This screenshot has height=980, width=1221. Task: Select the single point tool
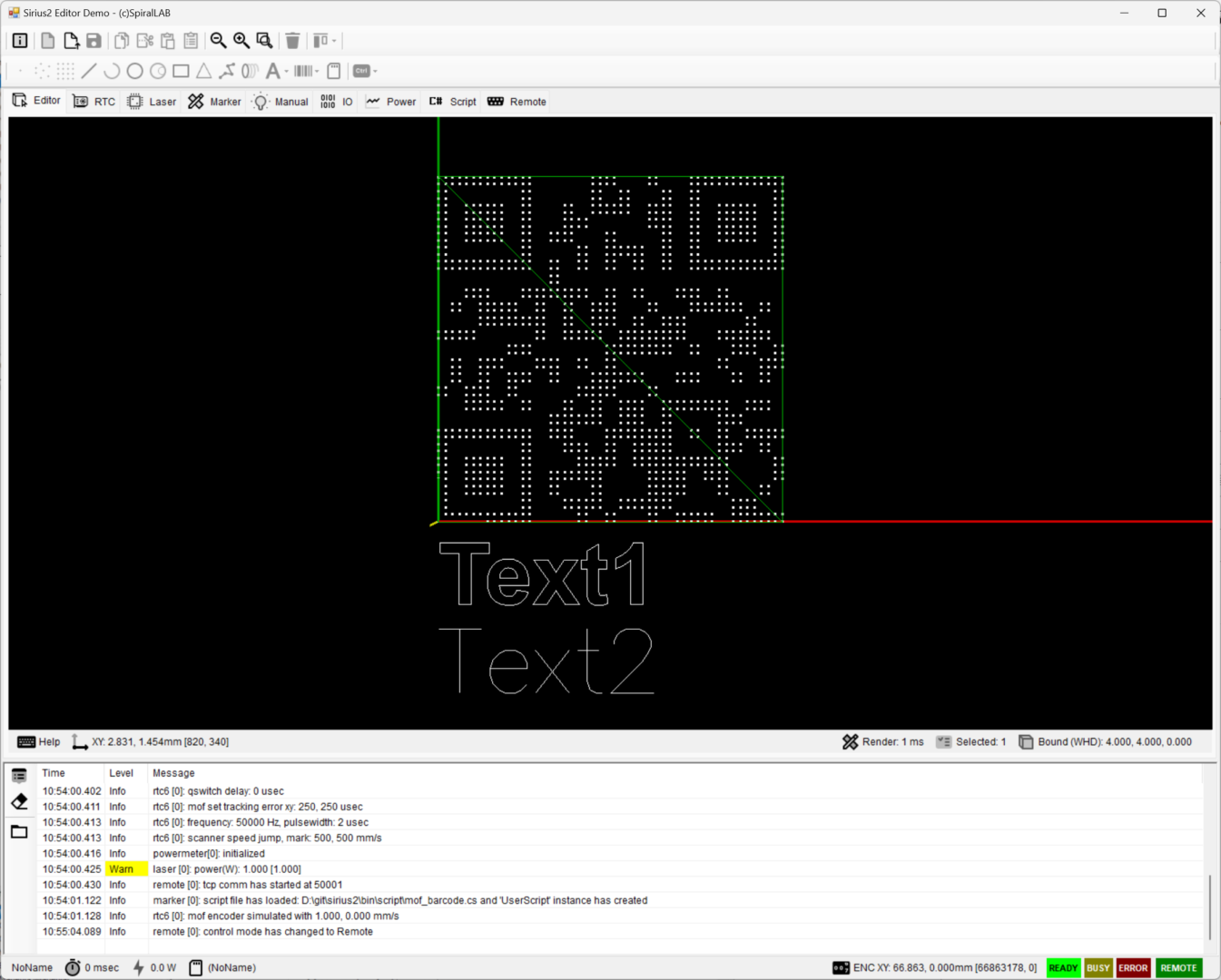20,71
